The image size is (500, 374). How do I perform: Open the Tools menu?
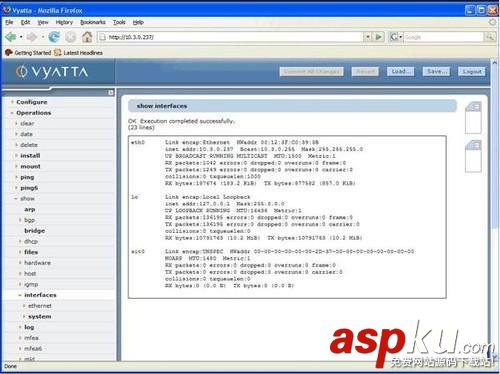click(119, 22)
